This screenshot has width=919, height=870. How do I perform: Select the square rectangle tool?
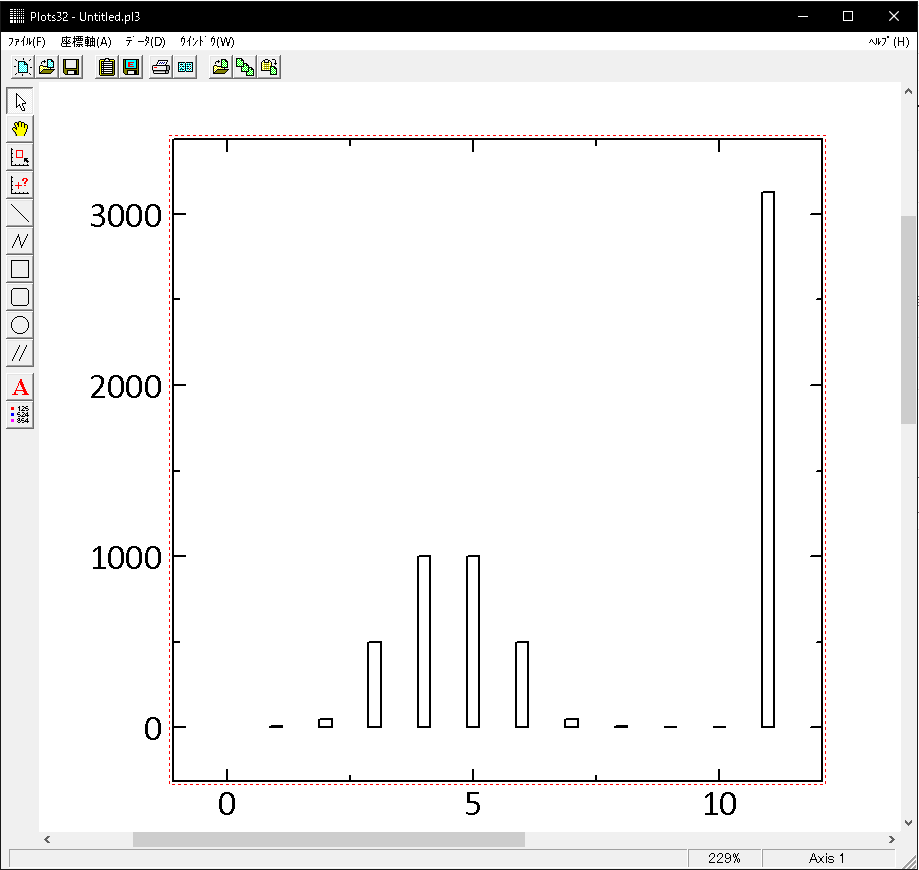pos(20,269)
